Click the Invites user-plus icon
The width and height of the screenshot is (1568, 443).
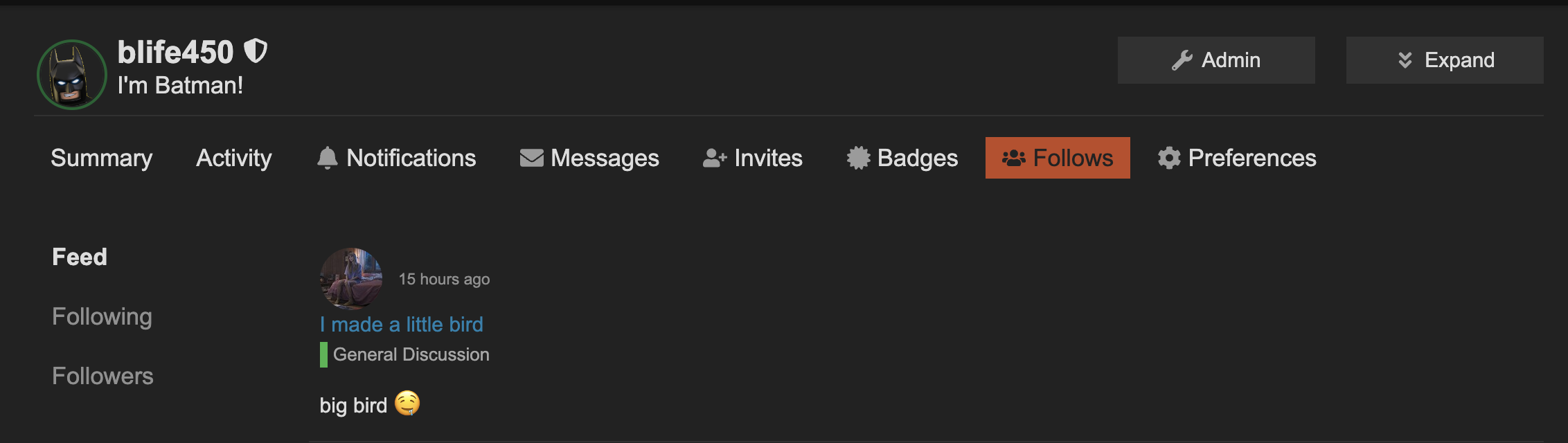click(715, 158)
